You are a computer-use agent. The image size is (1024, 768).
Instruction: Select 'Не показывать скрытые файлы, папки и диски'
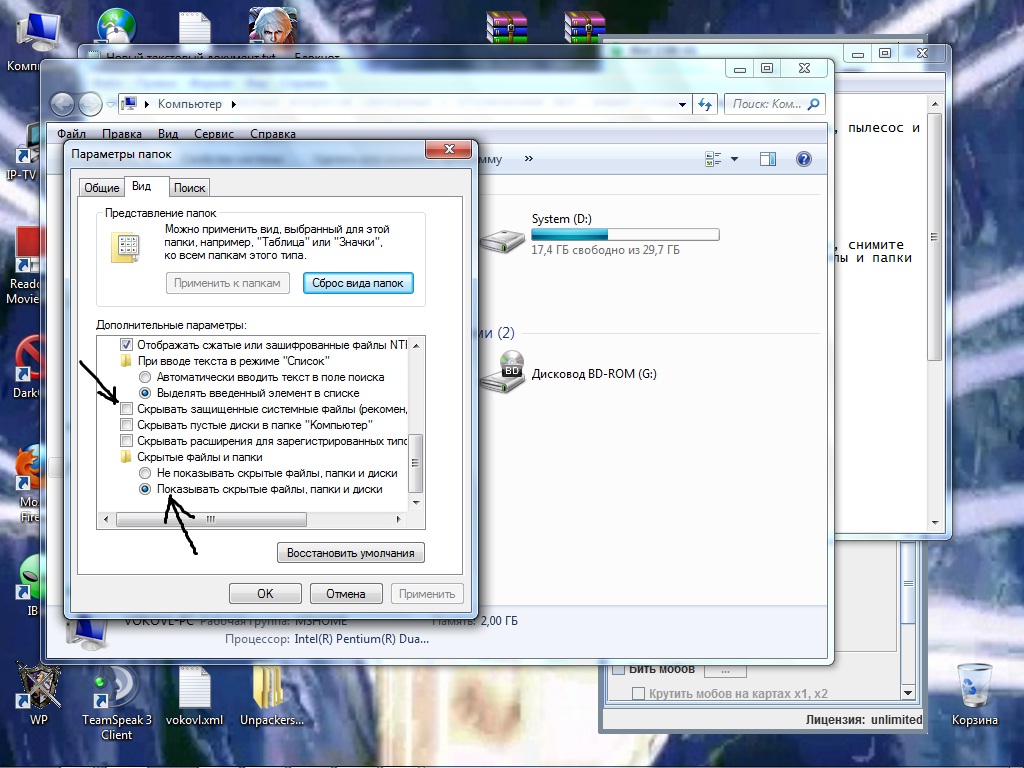145,473
